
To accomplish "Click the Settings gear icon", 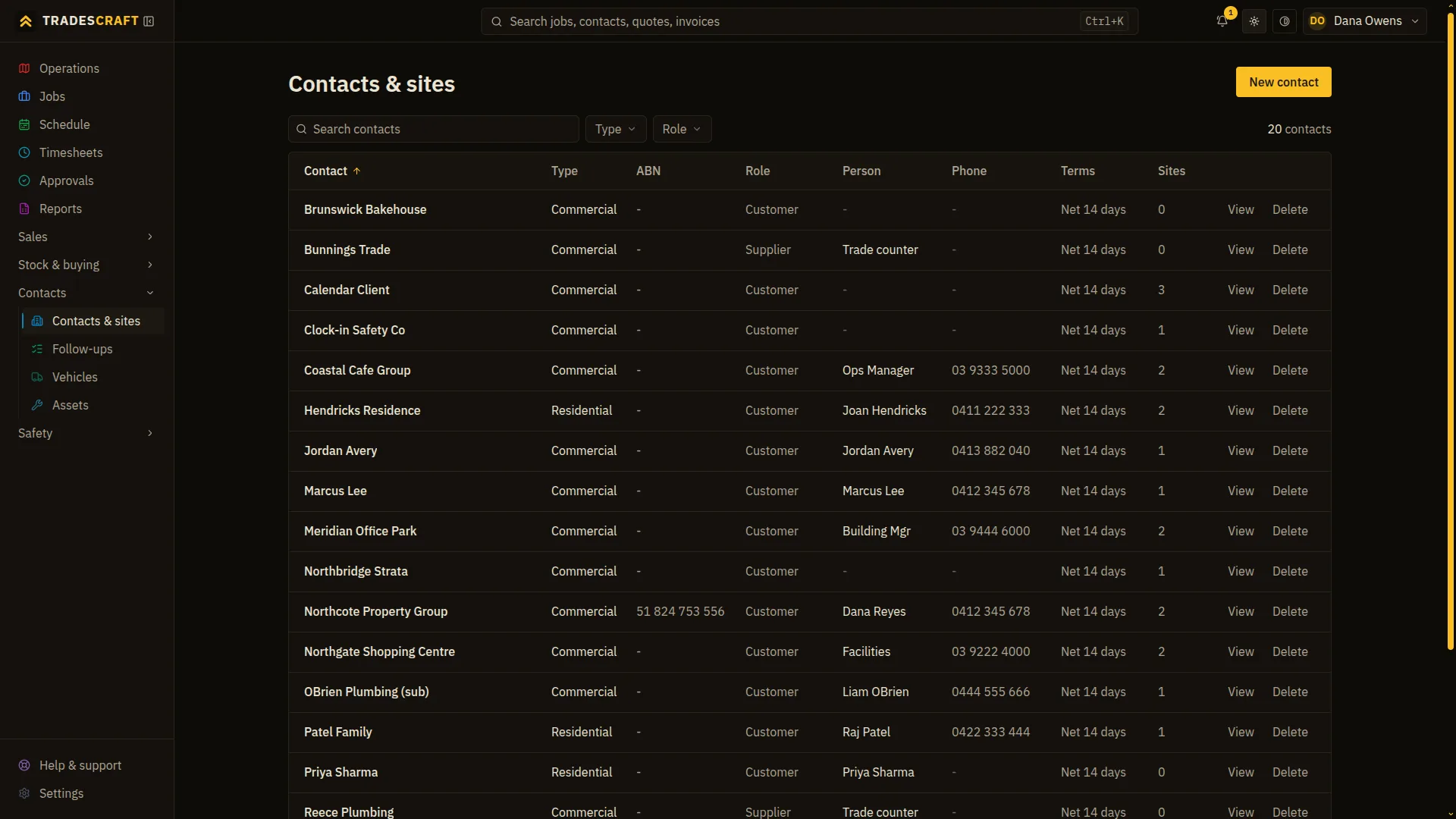I will [24, 793].
